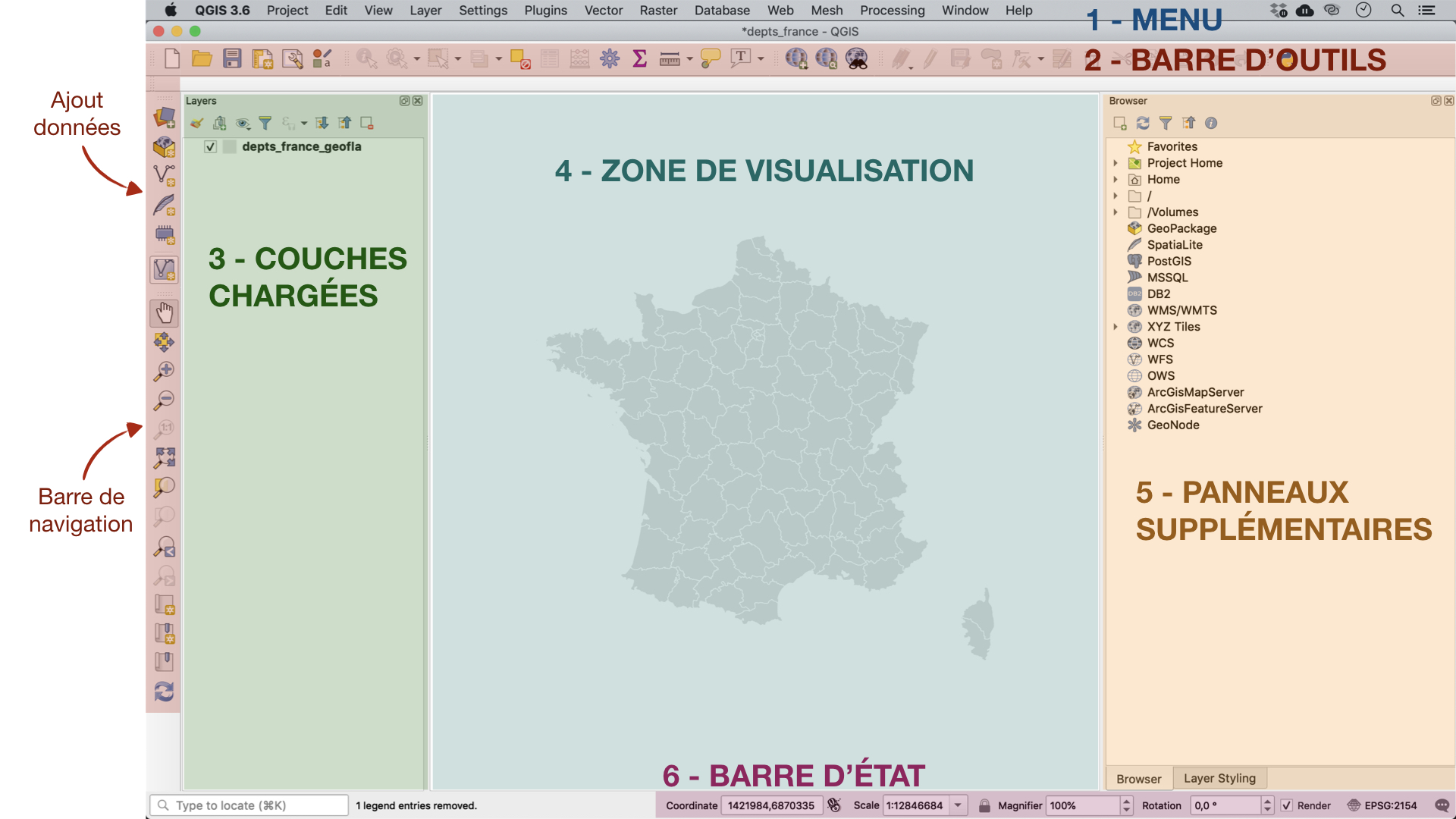This screenshot has height=819, width=1456.
Task: Click the Zoom In magnifier tool
Action: pos(165,371)
